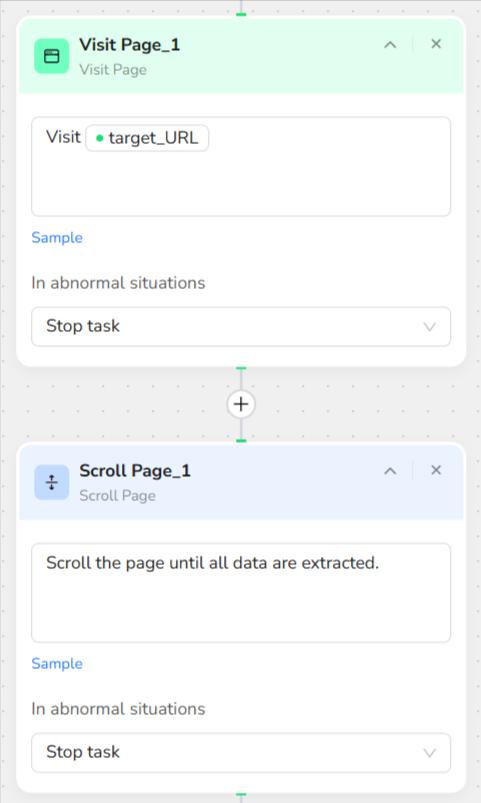Select the Scroll Page_1 title
The height and width of the screenshot is (803, 481).
(135, 471)
